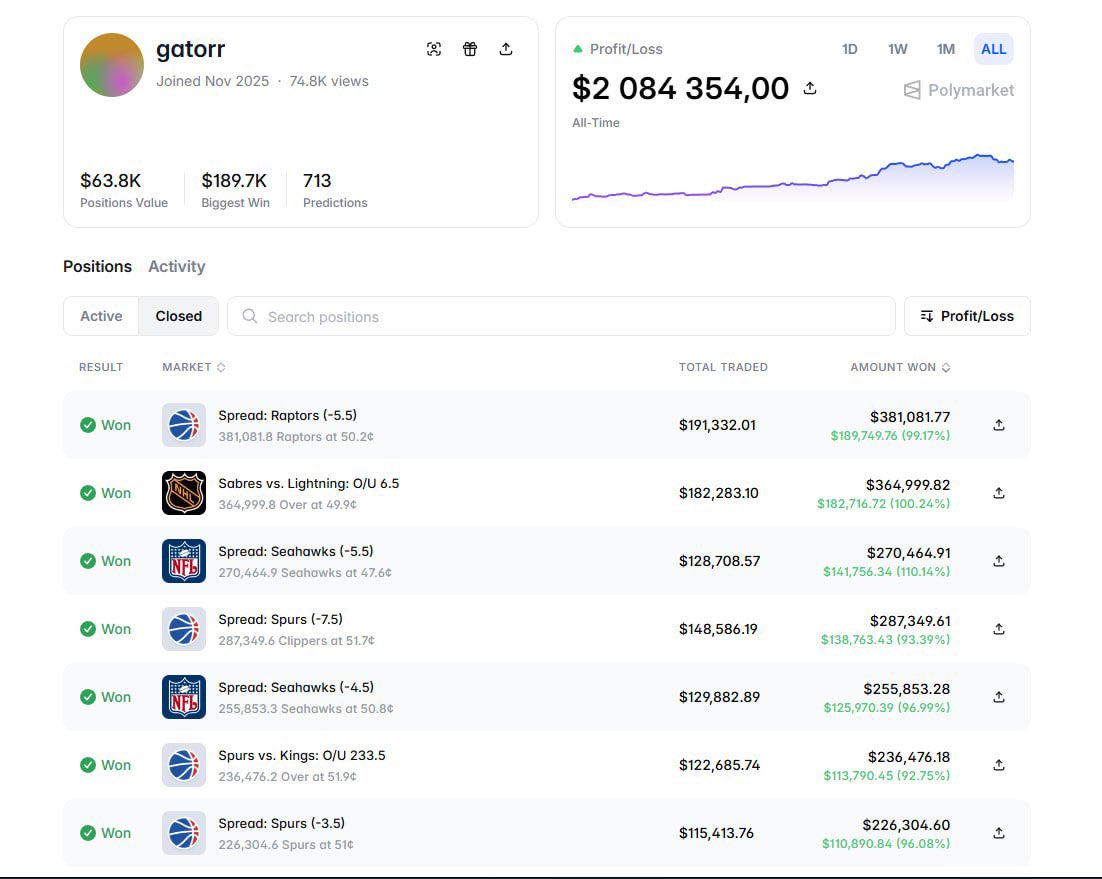
Task: Click the profile share icon beside gift
Action: 506,49
